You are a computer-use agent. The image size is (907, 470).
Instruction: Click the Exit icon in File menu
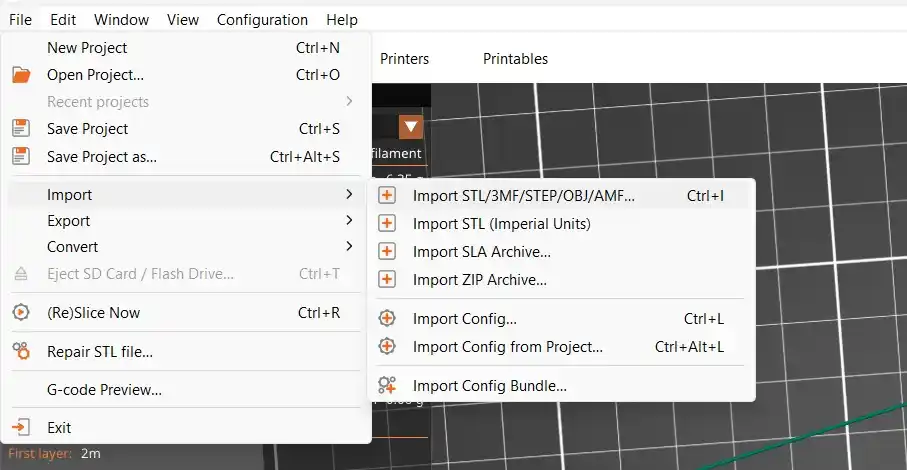(21, 428)
